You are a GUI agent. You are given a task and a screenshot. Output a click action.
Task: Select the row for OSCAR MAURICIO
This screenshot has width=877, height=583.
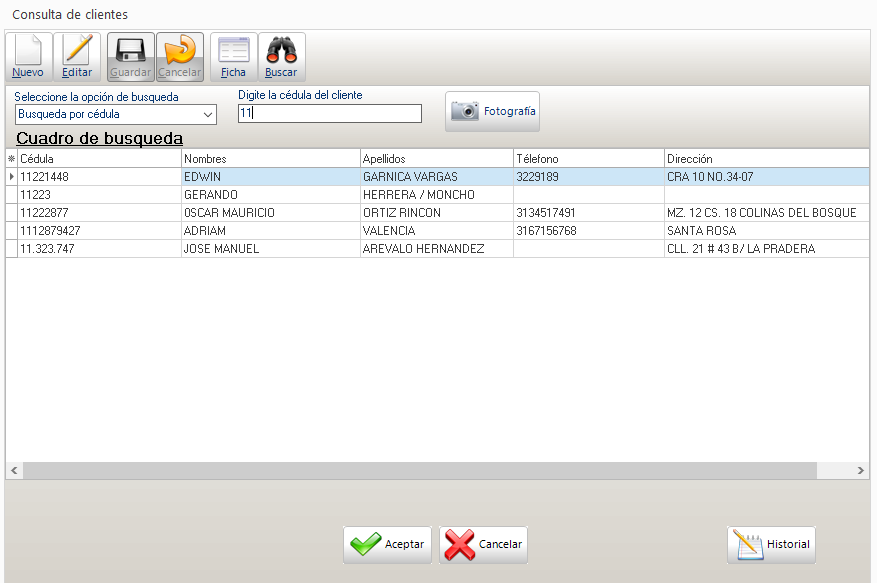(x=270, y=213)
